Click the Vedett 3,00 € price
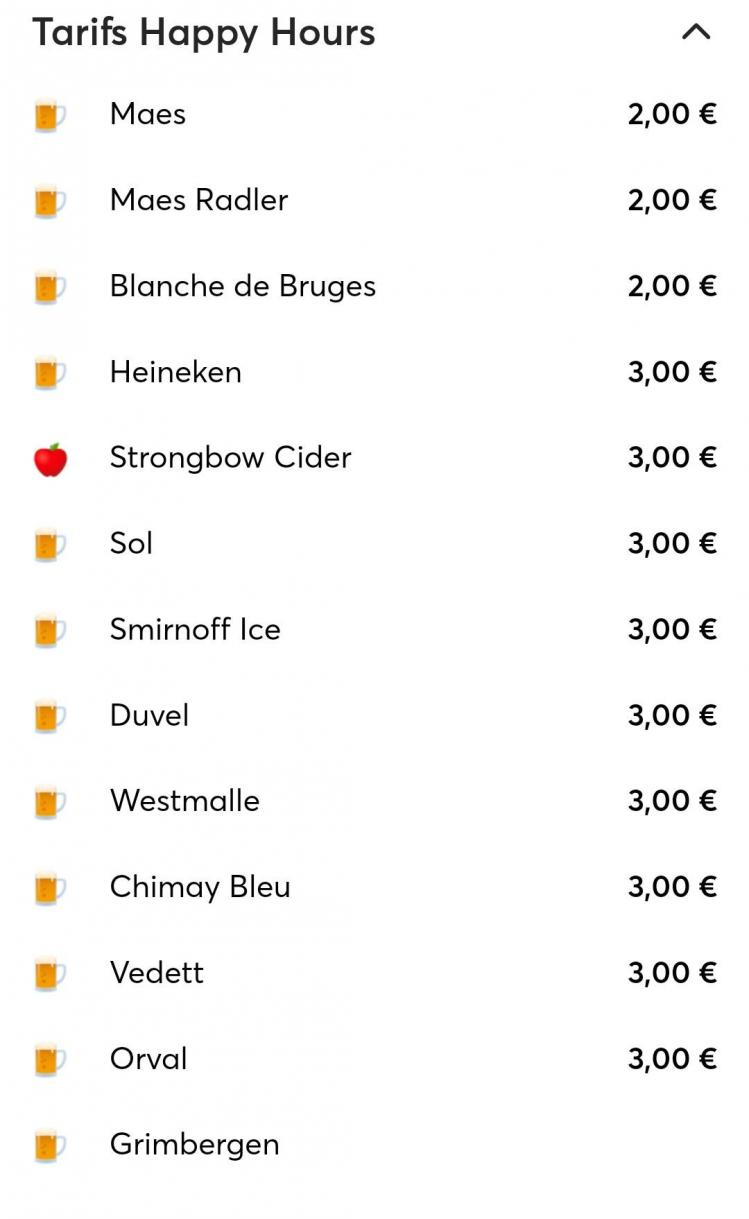Viewport: 749px width, 1219px height. tap(672, 973)
